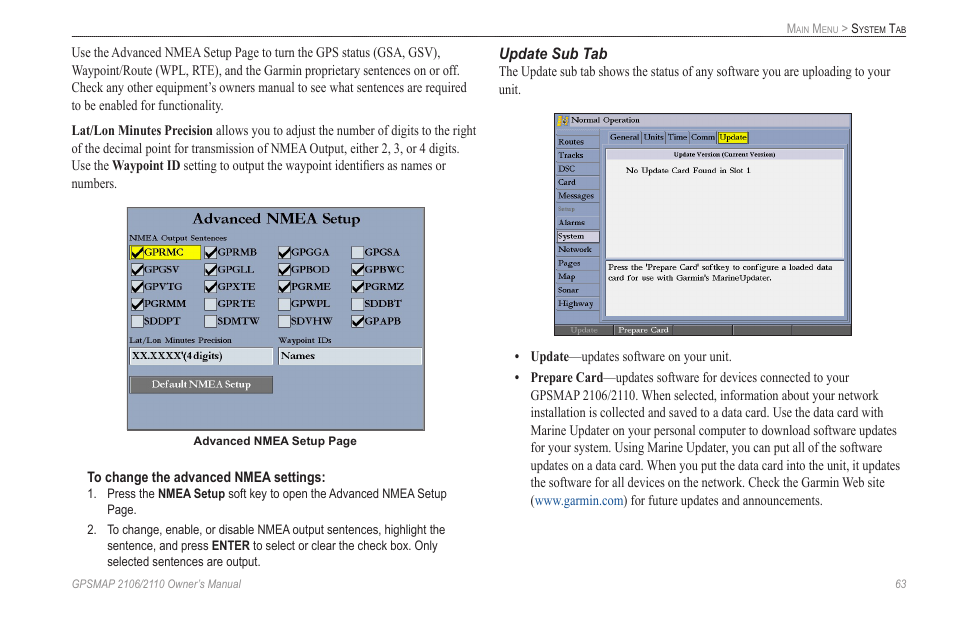
Task: Toggle the GPRMC sentence checkbox
Action: pyautogui.click(x=138, y=252)
